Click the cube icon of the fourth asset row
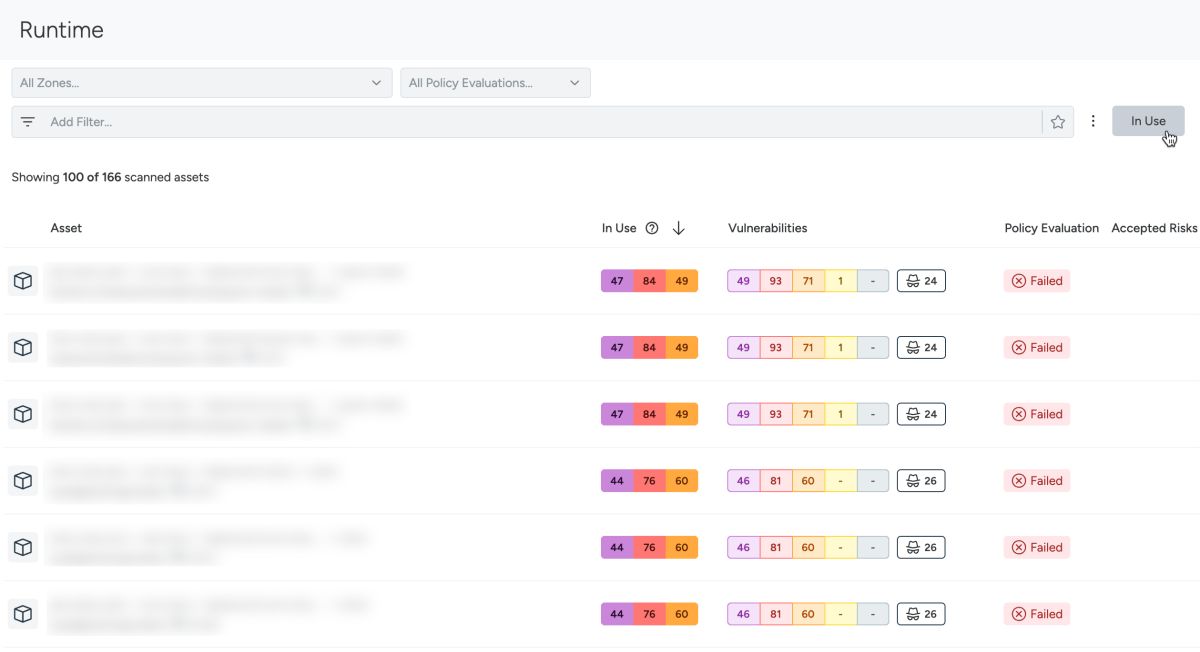Screen dimensions: 1200x652 (x=23, y=481)
